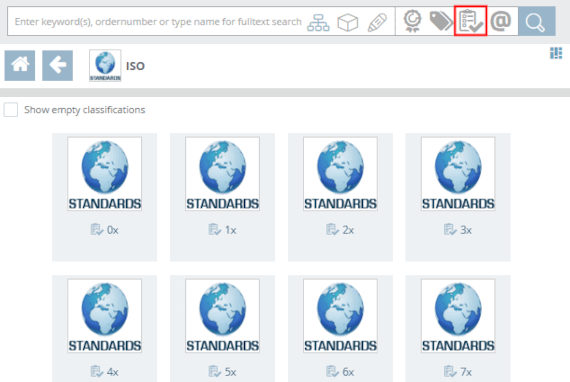
Task: Select the '4x' classification label
Action: click(113, 372)
